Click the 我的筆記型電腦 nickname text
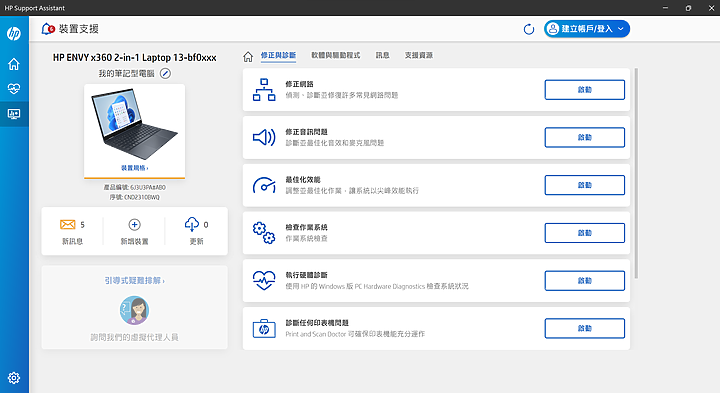This screenshot has width=720, height=393. click(x=127, y=73)
